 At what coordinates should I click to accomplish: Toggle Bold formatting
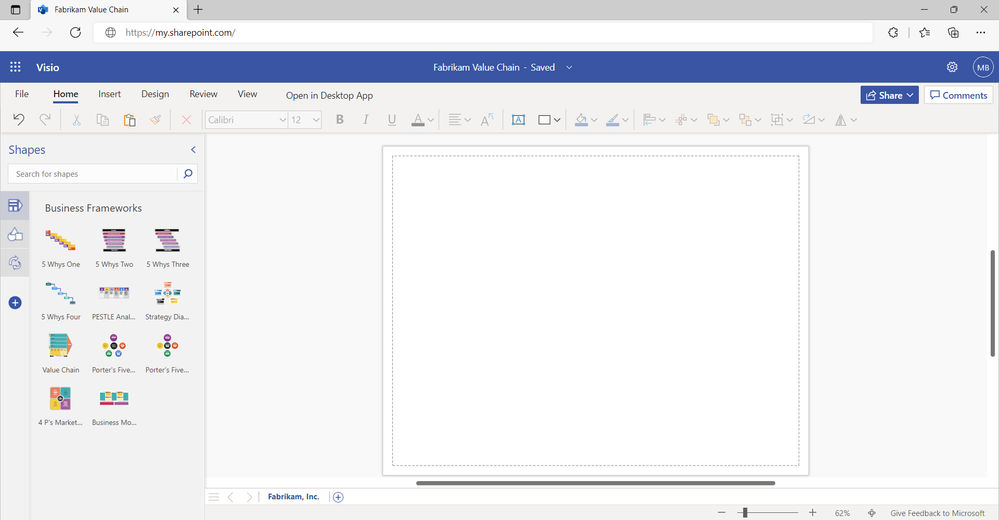[340, 120]
